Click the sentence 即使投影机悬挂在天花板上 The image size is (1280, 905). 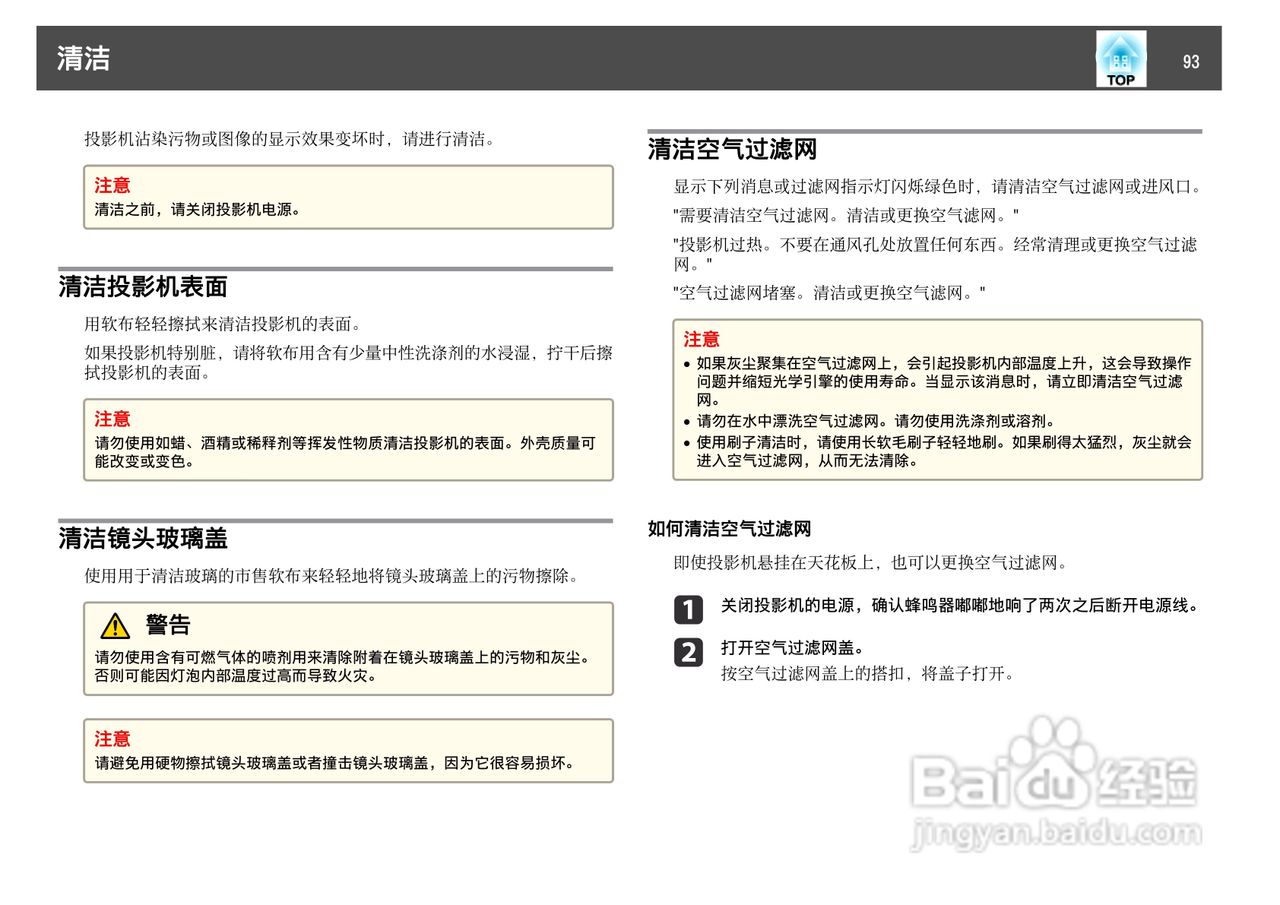pos(871,563)
